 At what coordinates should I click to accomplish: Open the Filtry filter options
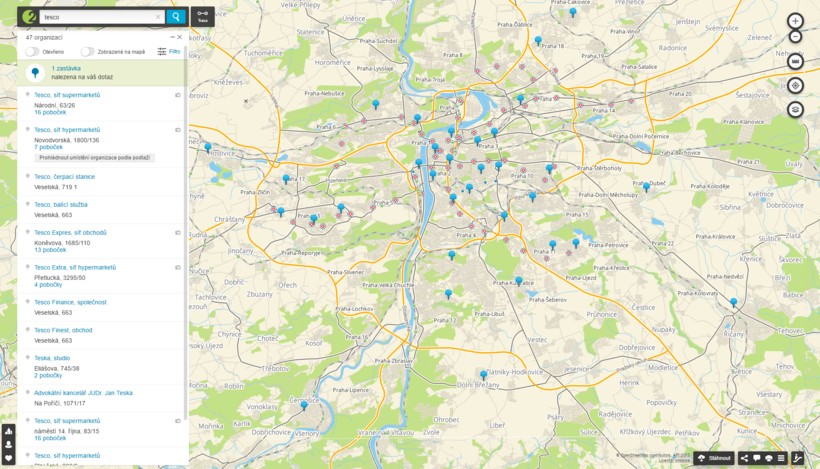169,51
